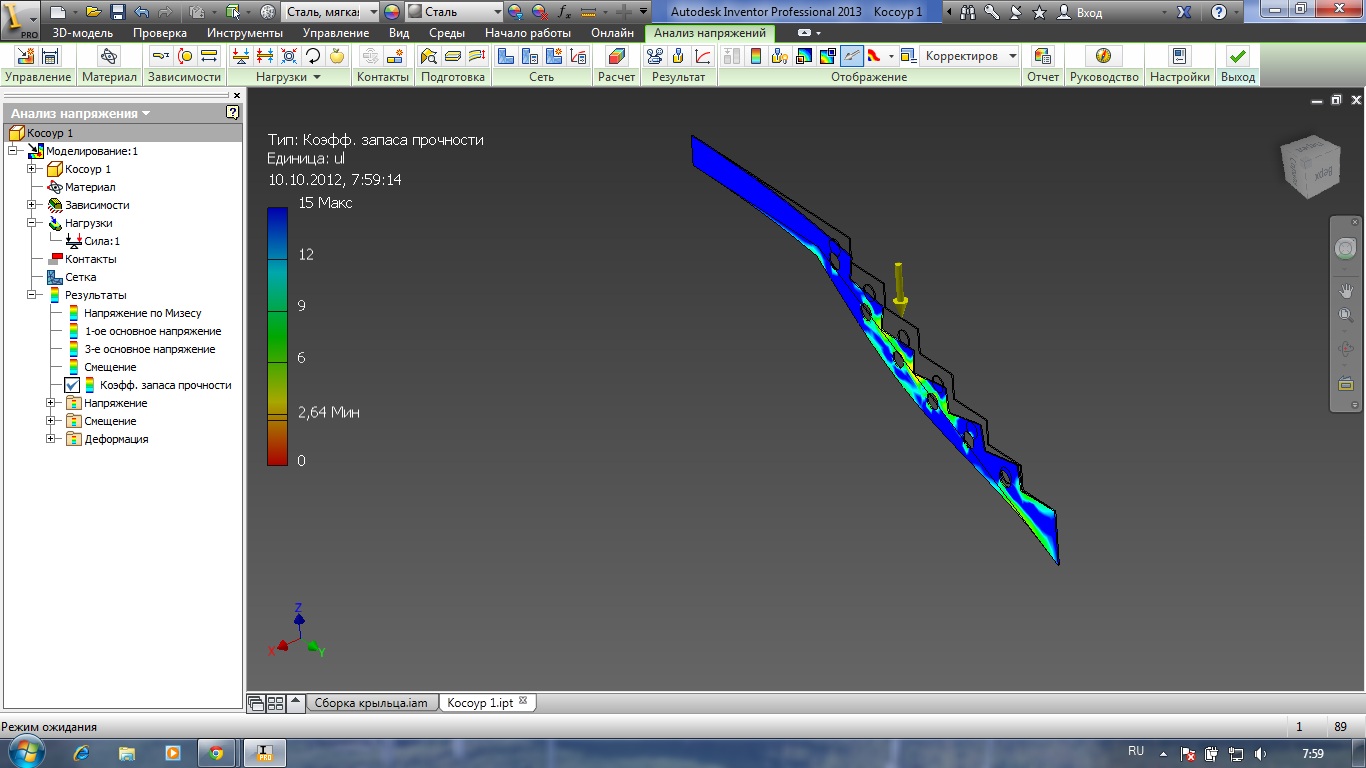Click the color legend bar

(277, 337)
